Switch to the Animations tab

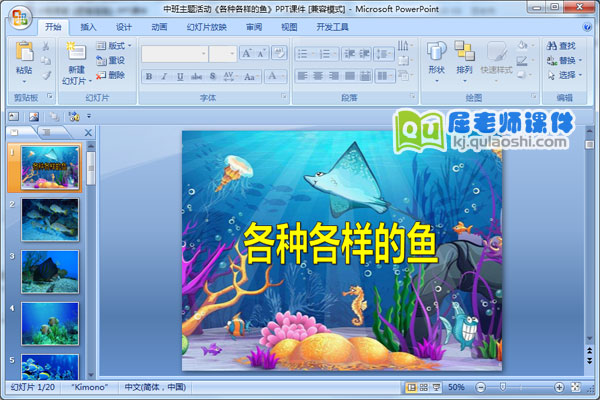(159, 27)
